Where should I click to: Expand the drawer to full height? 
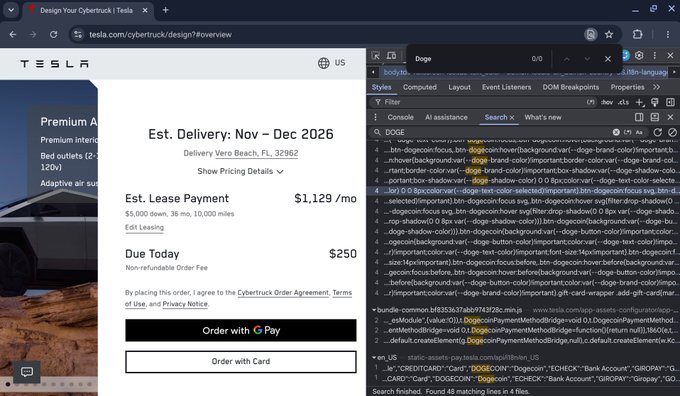coord(654,117)
